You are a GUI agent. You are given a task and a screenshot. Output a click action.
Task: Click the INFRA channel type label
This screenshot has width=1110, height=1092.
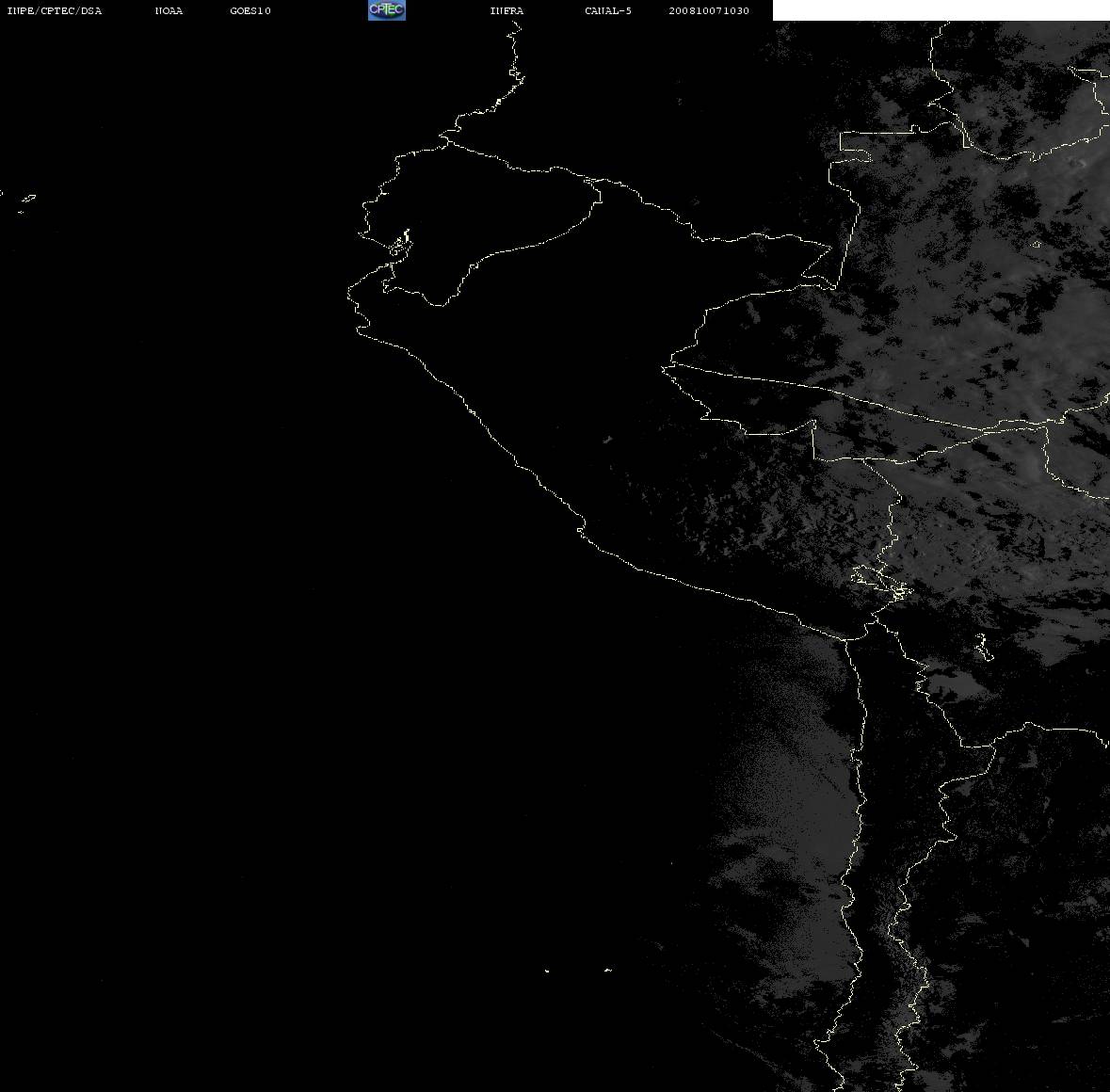coord(507,10)
